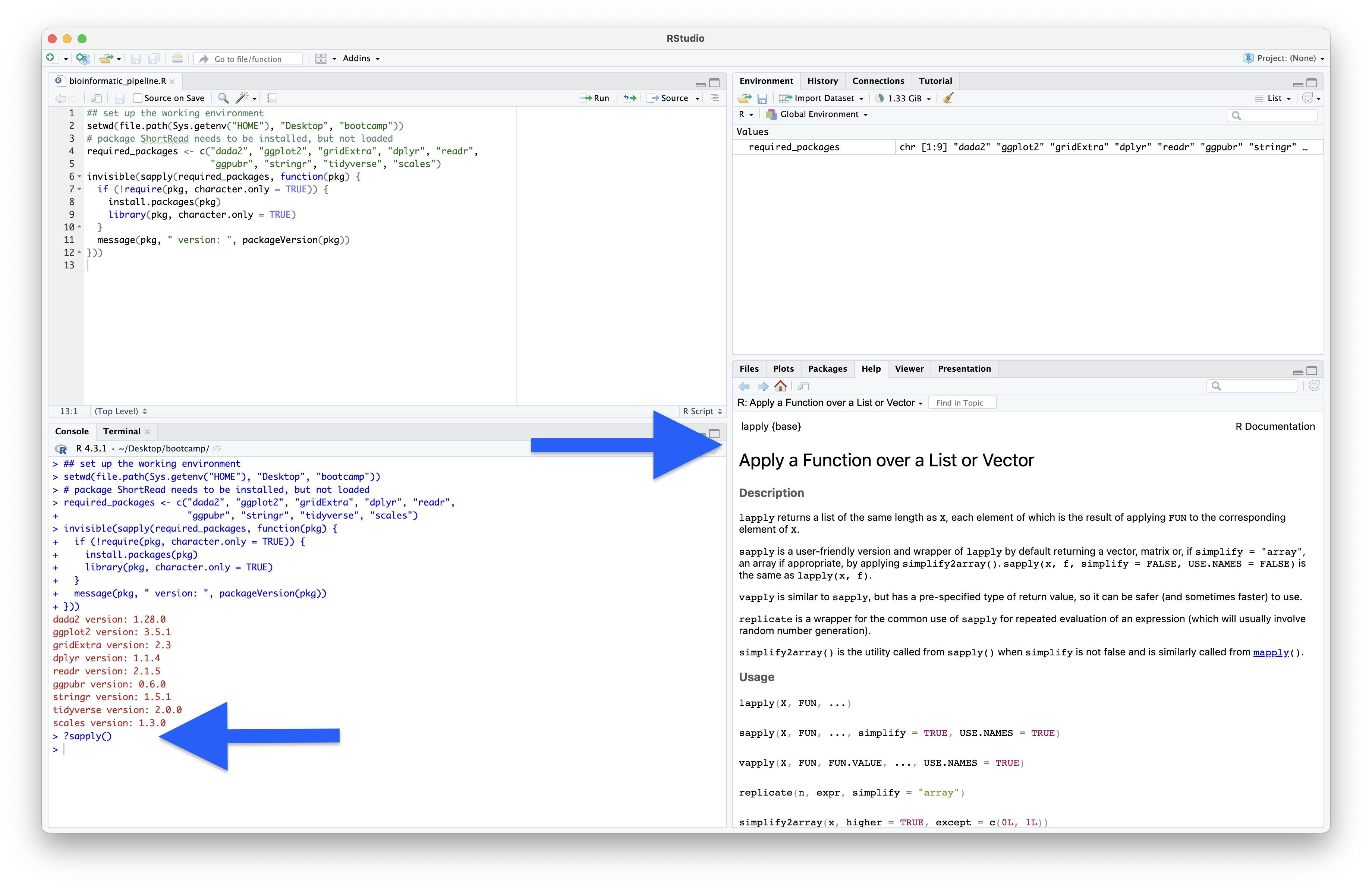Viewport: 1372px width, 888px height.
Task: Click the broom icon to clear environment objects
Action: tap(948, 98)
